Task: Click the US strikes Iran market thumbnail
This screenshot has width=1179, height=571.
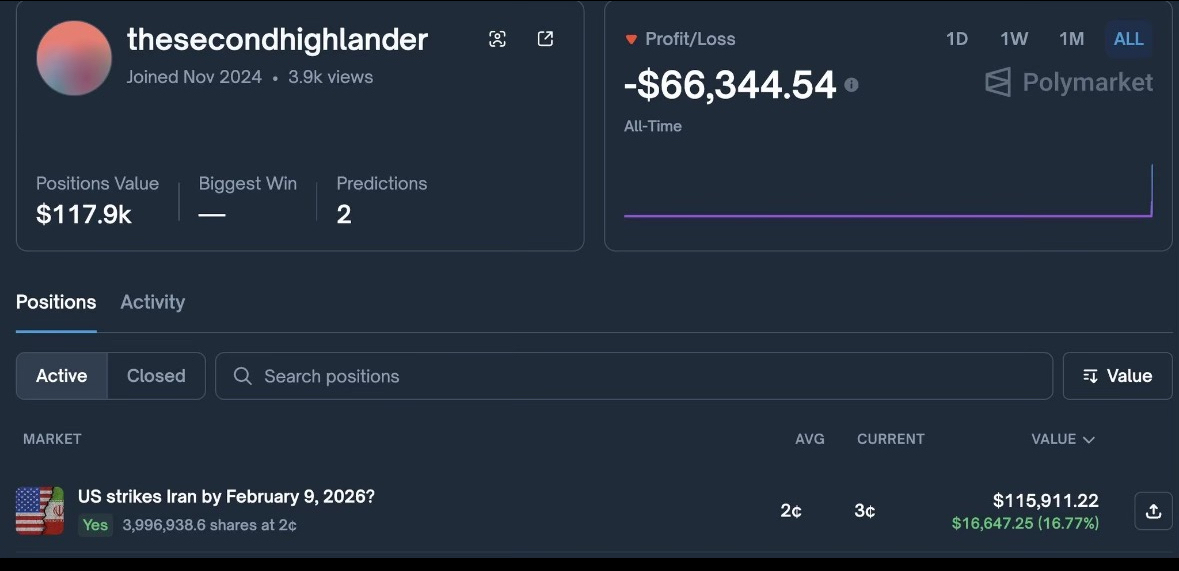Action: [x=40, y=511]
